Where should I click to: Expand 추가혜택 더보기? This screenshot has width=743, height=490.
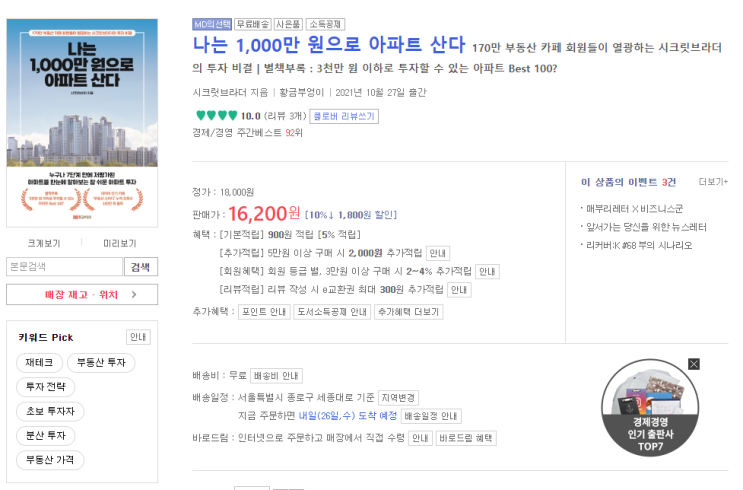pos(408,312)
